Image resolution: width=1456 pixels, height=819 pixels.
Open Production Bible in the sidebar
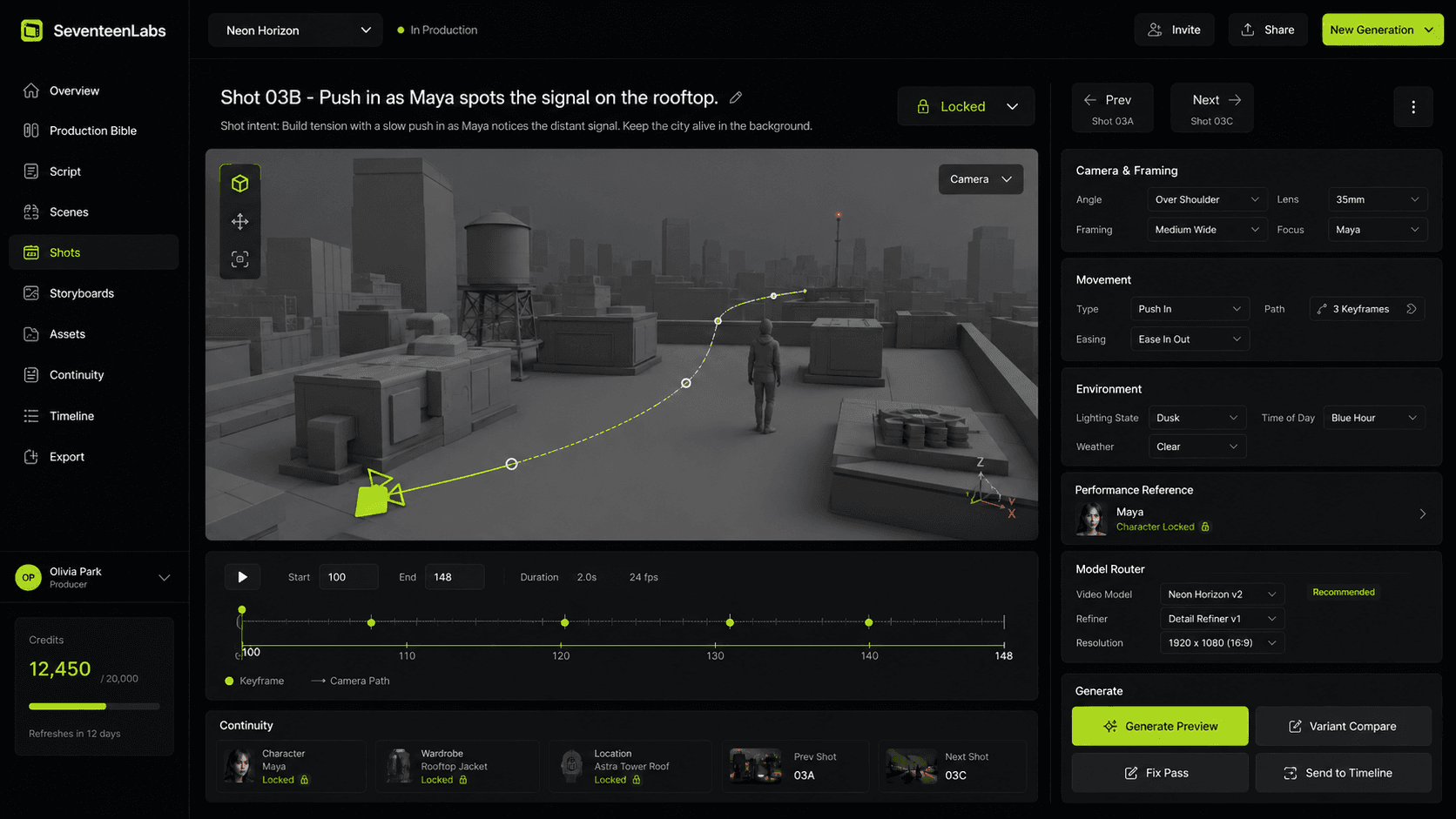click(94, 131)
